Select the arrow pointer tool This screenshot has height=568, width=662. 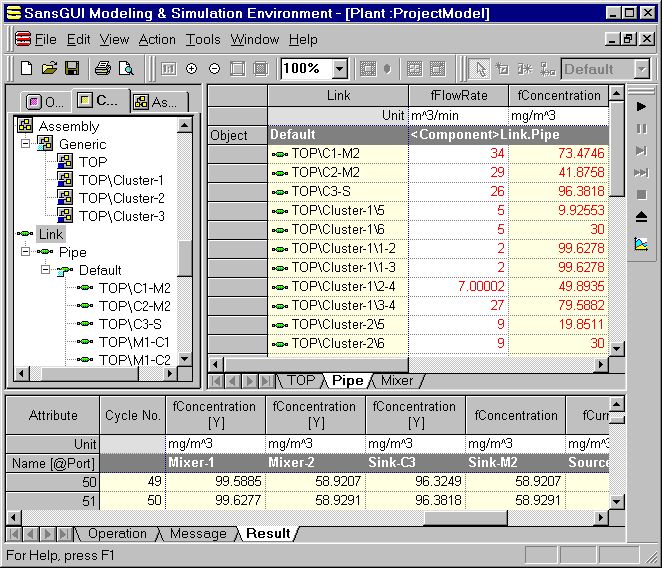(x=481, y=69)
